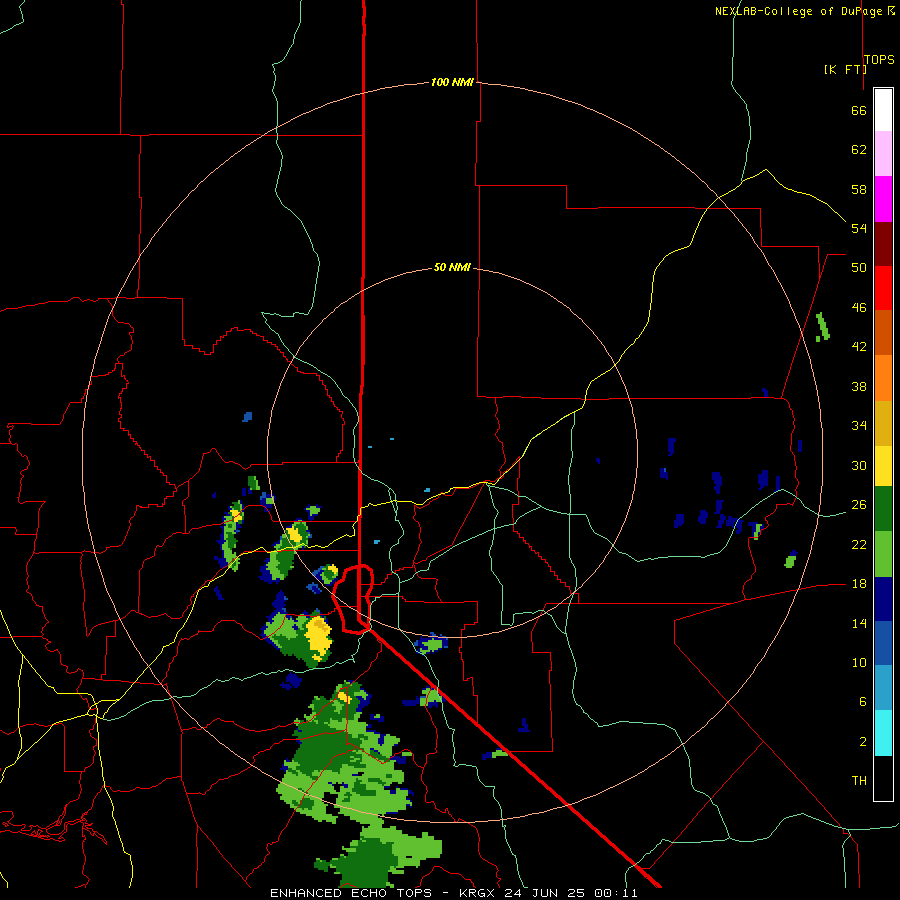Click legend value 34
900x900 pixels.
[859, 426]
